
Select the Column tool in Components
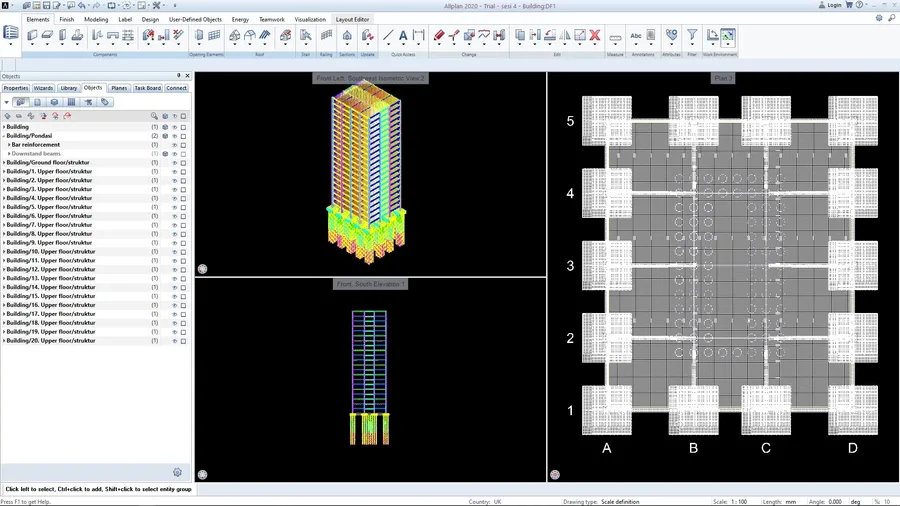tap(62, 35)
